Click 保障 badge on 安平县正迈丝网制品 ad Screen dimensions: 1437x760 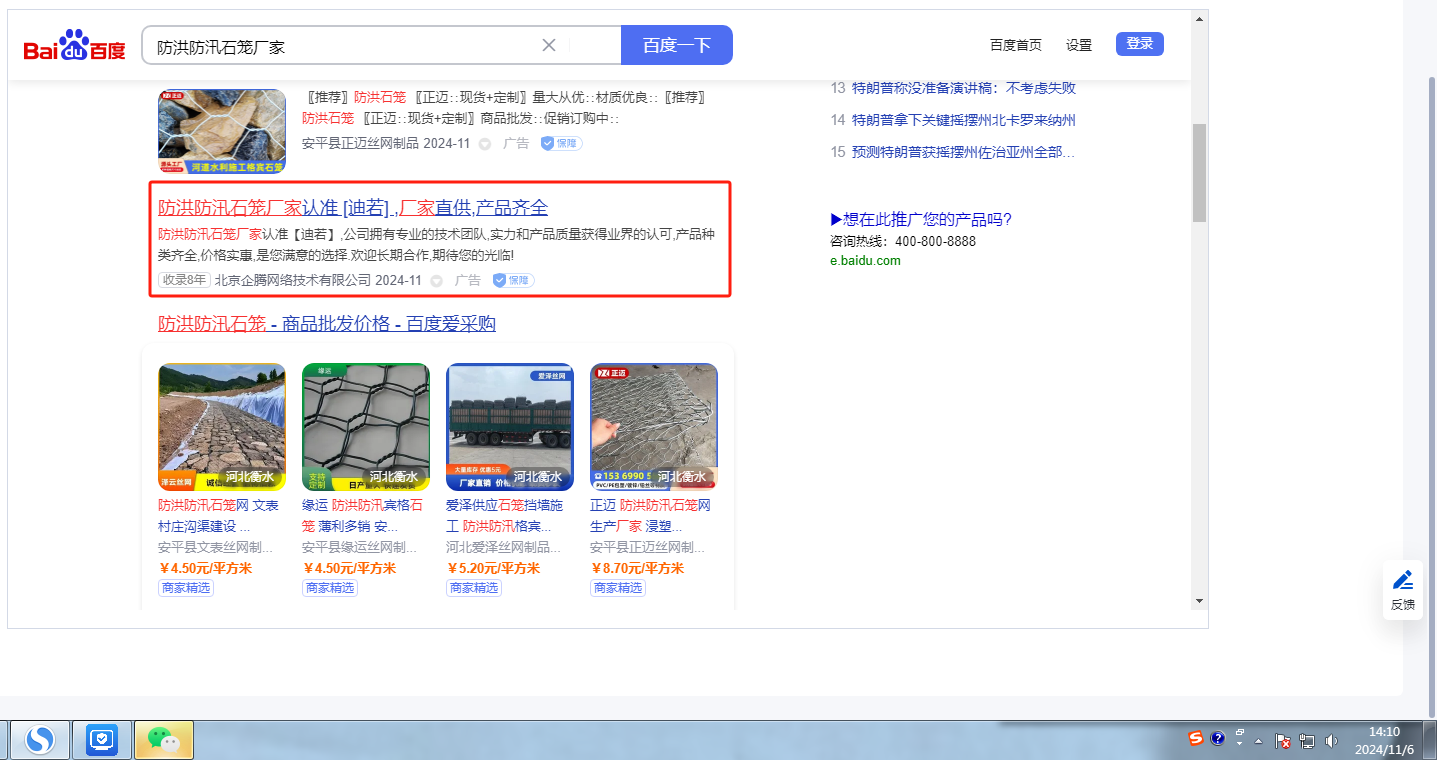pyautogui.click(x=561, y=143)
